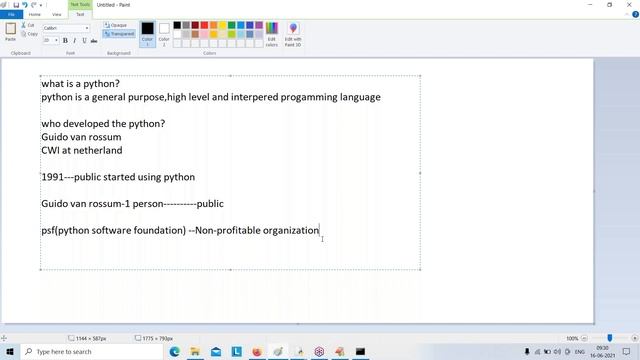Click the line 'CWI at netherland'
Screen dimensions: 640x360
coord(82,150)
